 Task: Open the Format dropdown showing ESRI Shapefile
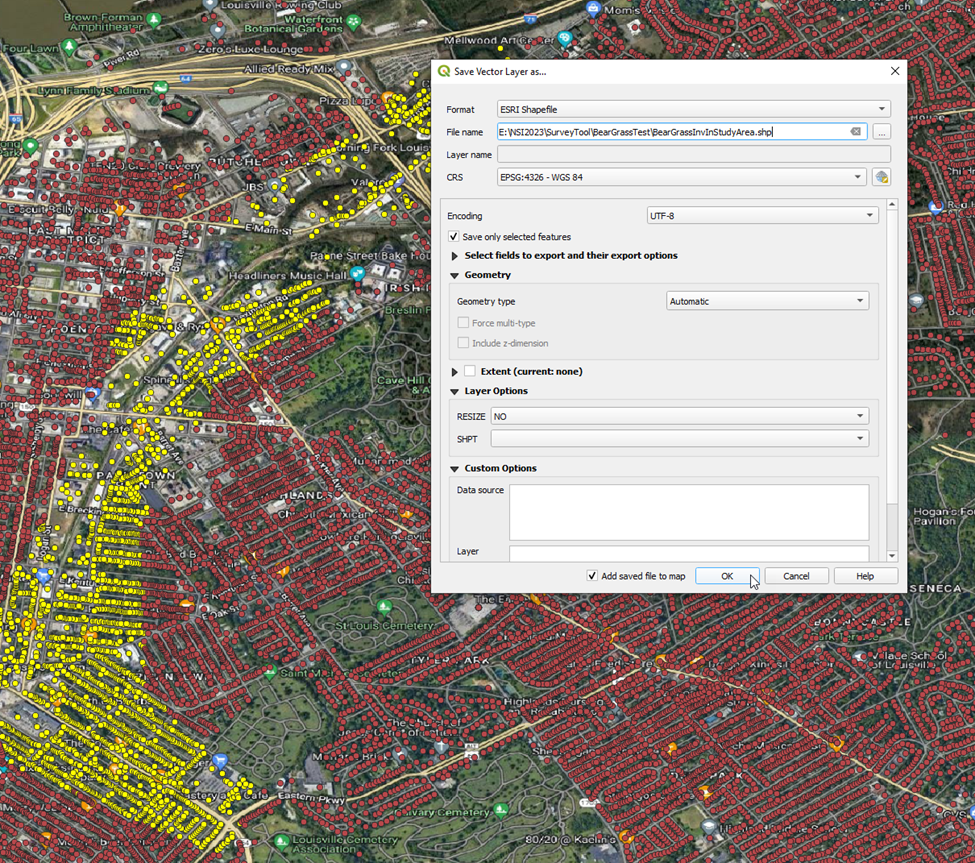click(693, 109)
